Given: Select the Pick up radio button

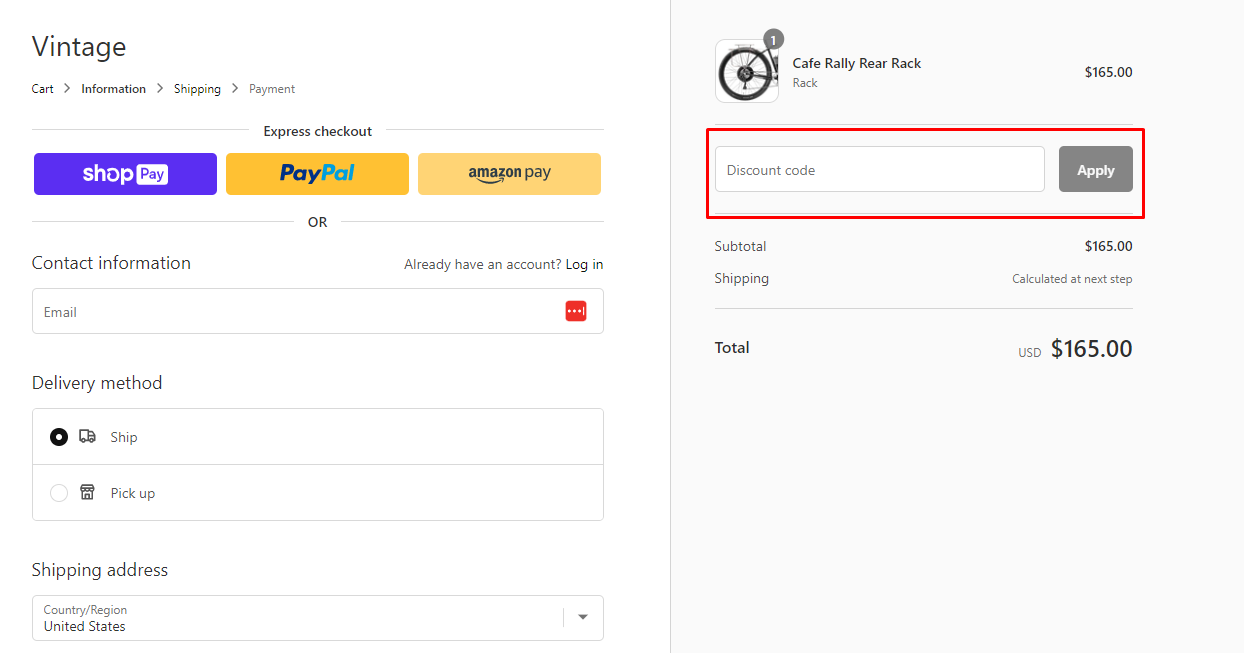Looking at the screenshot, I should tap(59, 493).
